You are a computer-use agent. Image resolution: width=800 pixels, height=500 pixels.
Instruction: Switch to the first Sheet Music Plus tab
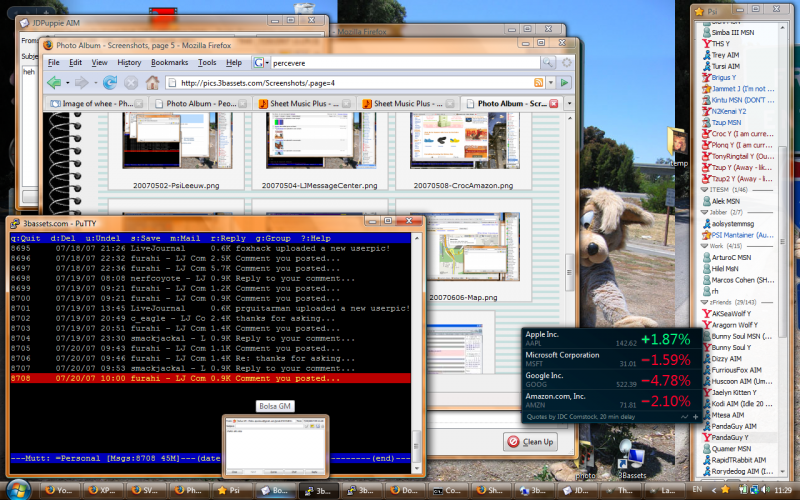[x=302, y=103]
